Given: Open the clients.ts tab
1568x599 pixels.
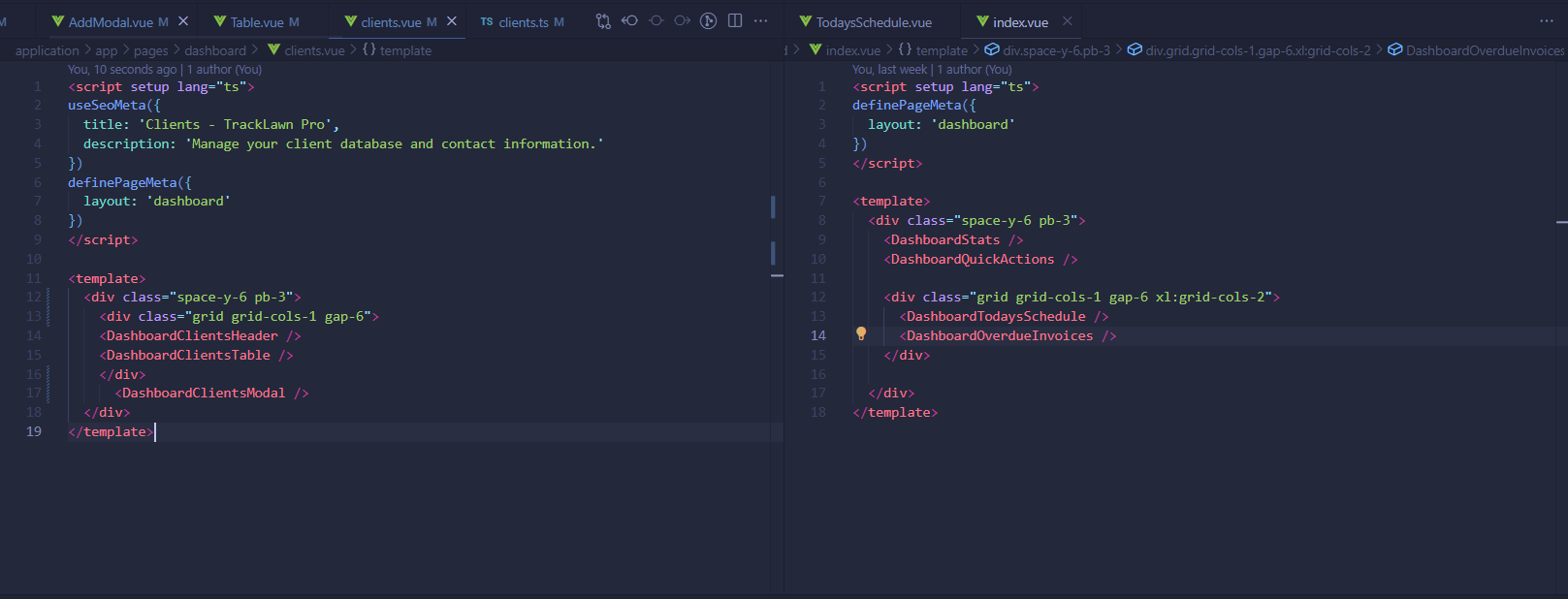Looking at the screenshot, I should point(523,21).
